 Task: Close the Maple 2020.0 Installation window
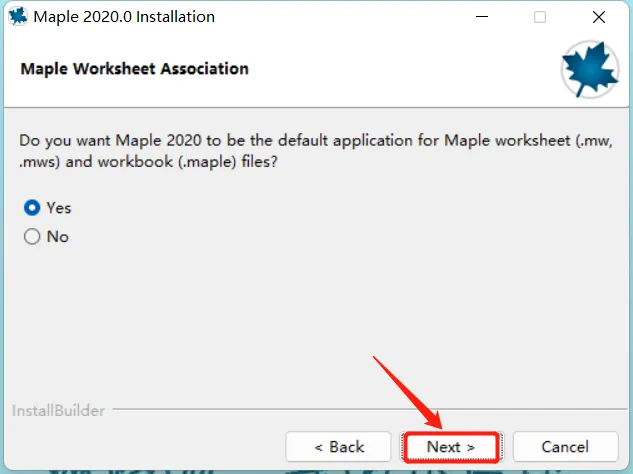tap(599, 17)
